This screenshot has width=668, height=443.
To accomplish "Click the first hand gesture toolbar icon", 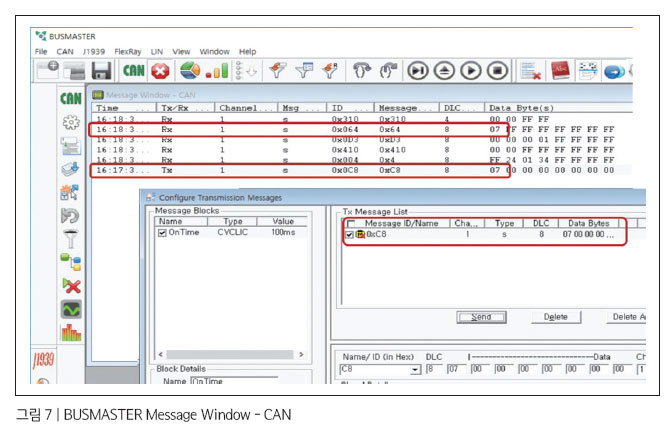I will click(362, 70).
